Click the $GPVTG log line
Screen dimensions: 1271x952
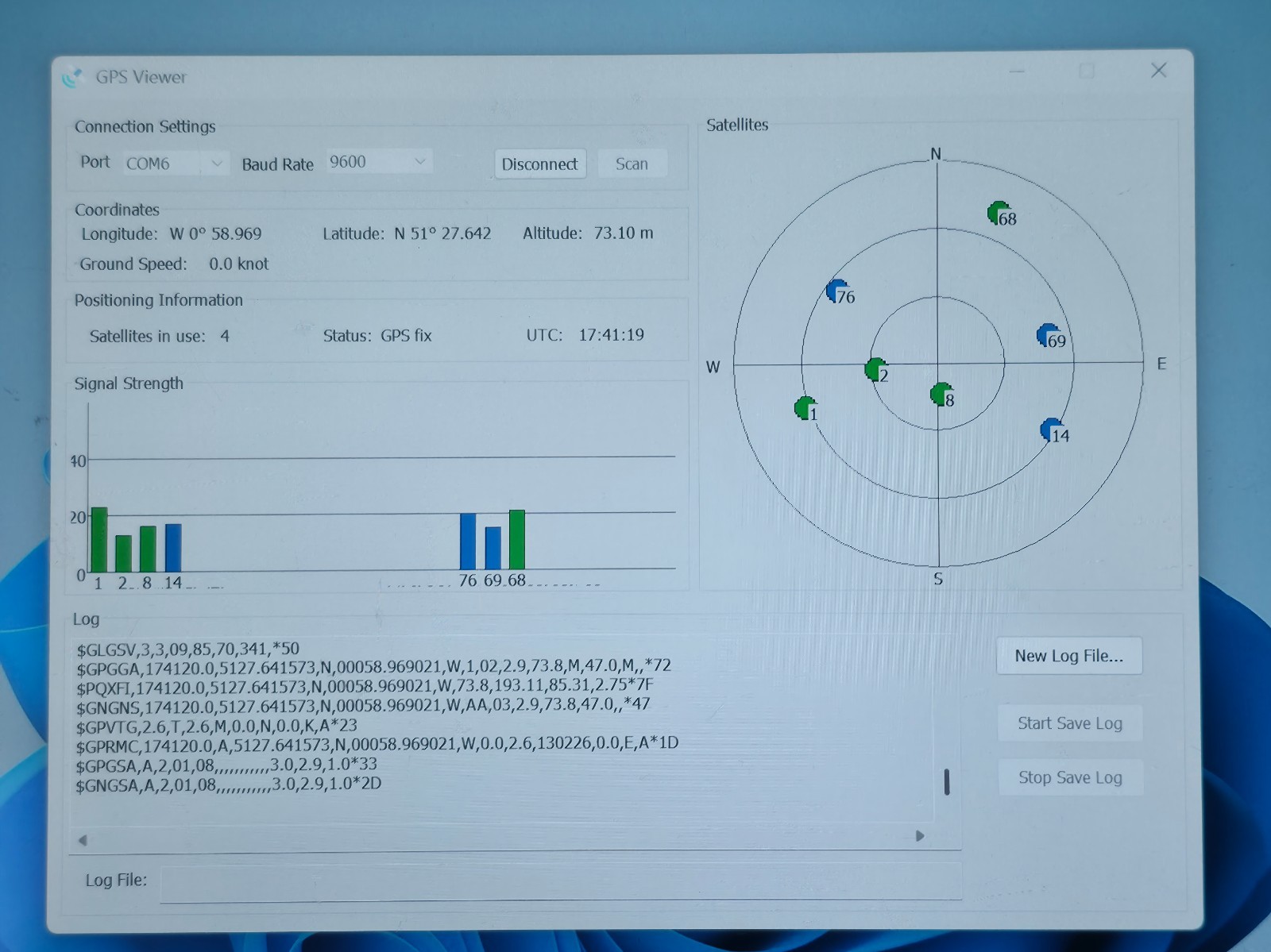[217, 726]
